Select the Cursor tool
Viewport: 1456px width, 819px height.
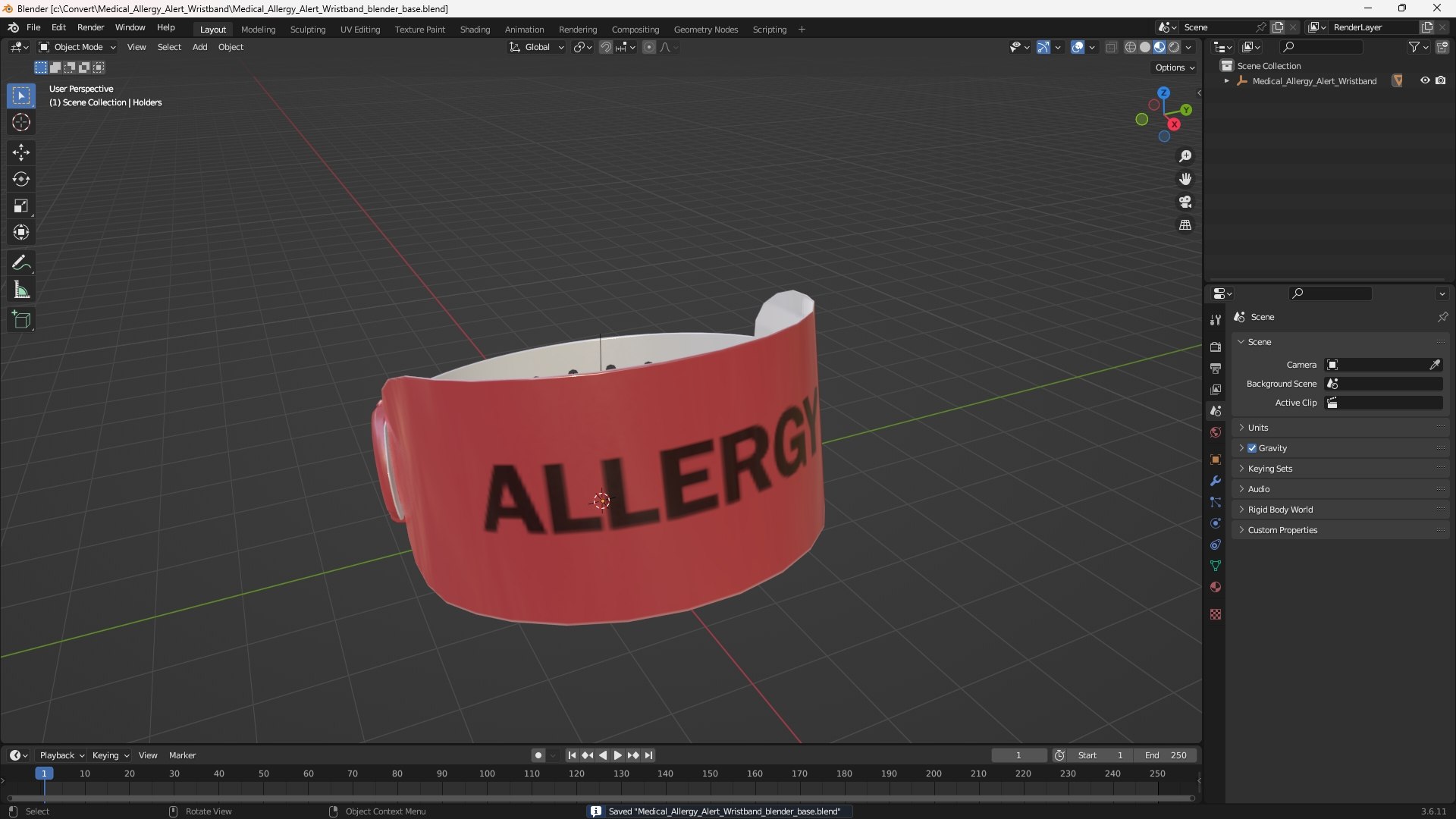21,122
